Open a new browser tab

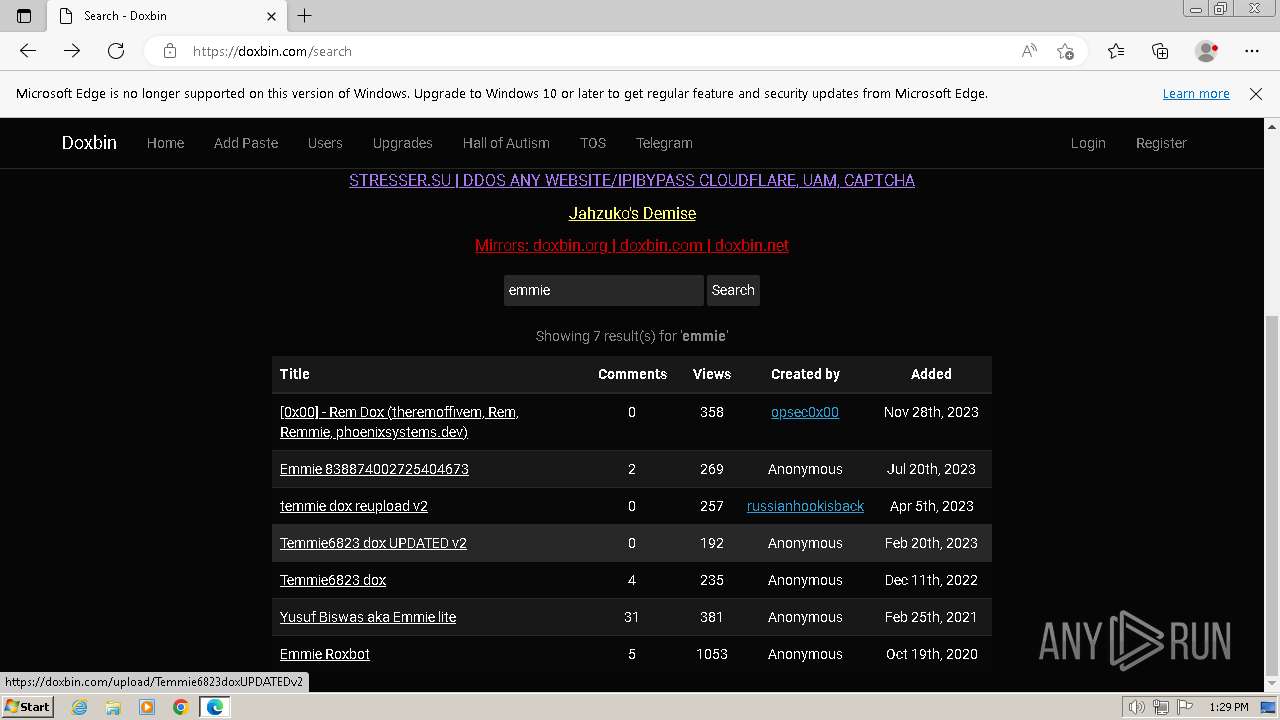click(305, 16)
